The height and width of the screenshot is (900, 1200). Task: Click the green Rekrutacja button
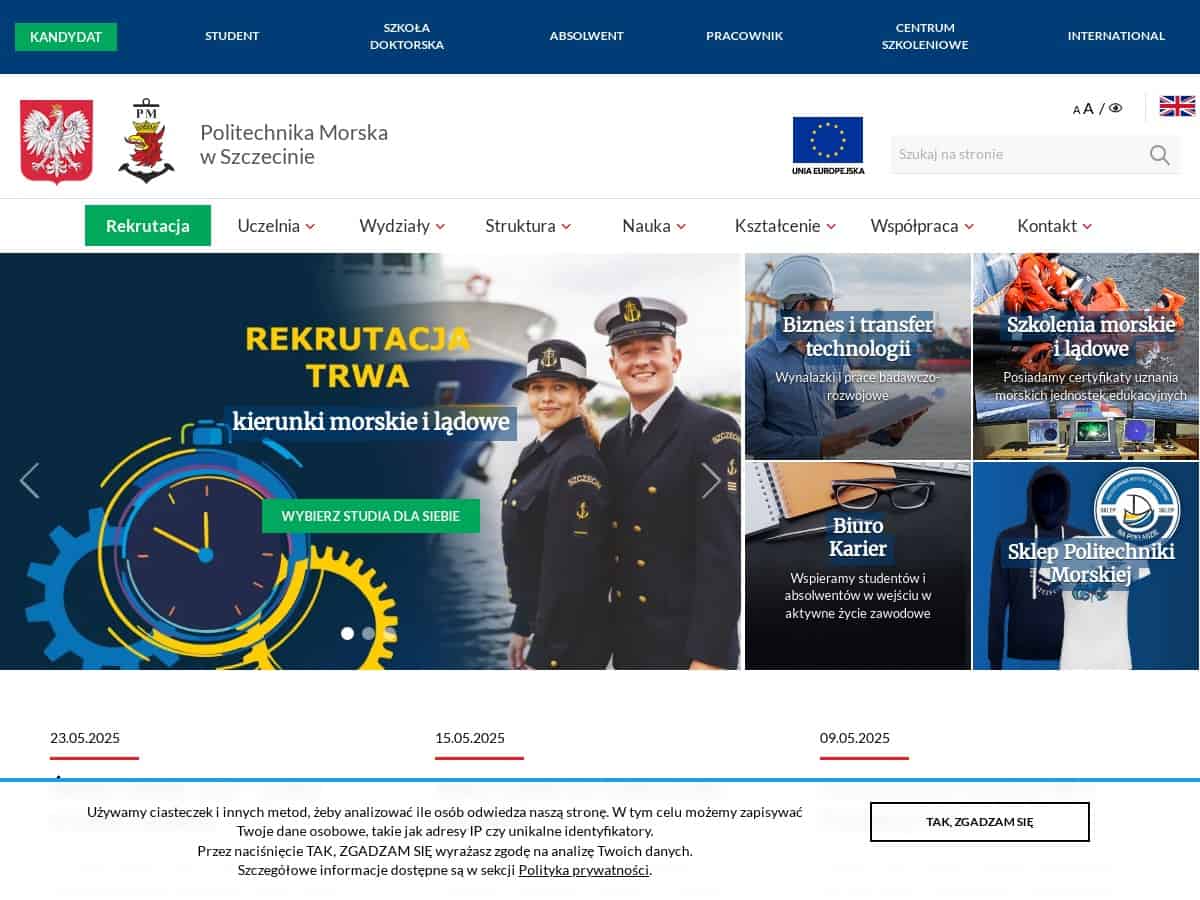tap(148, 225)
